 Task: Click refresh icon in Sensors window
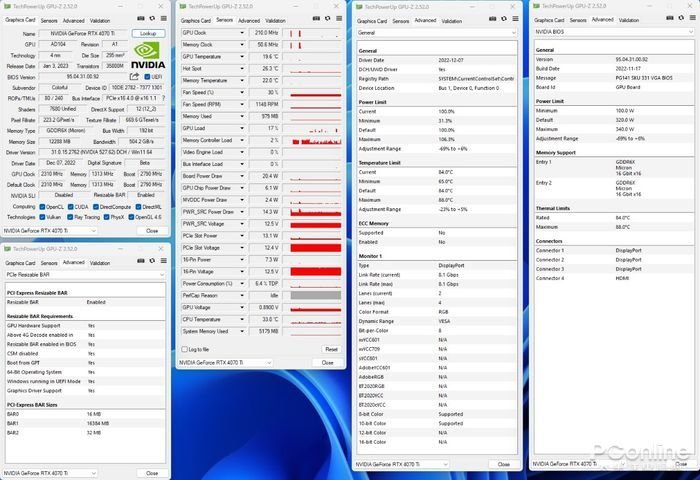click(x=328, y=19)
